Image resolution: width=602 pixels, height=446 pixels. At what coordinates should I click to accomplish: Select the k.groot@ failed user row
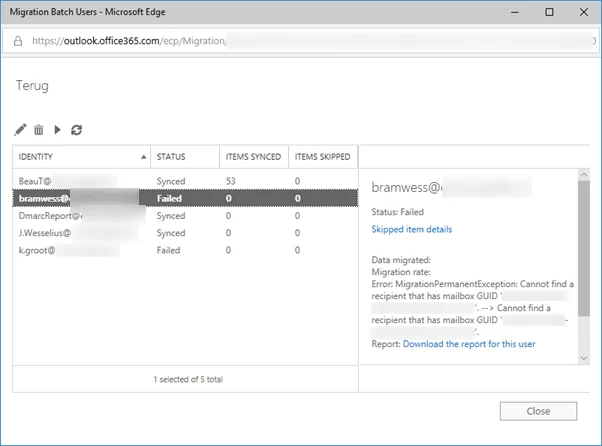point(185,250)
